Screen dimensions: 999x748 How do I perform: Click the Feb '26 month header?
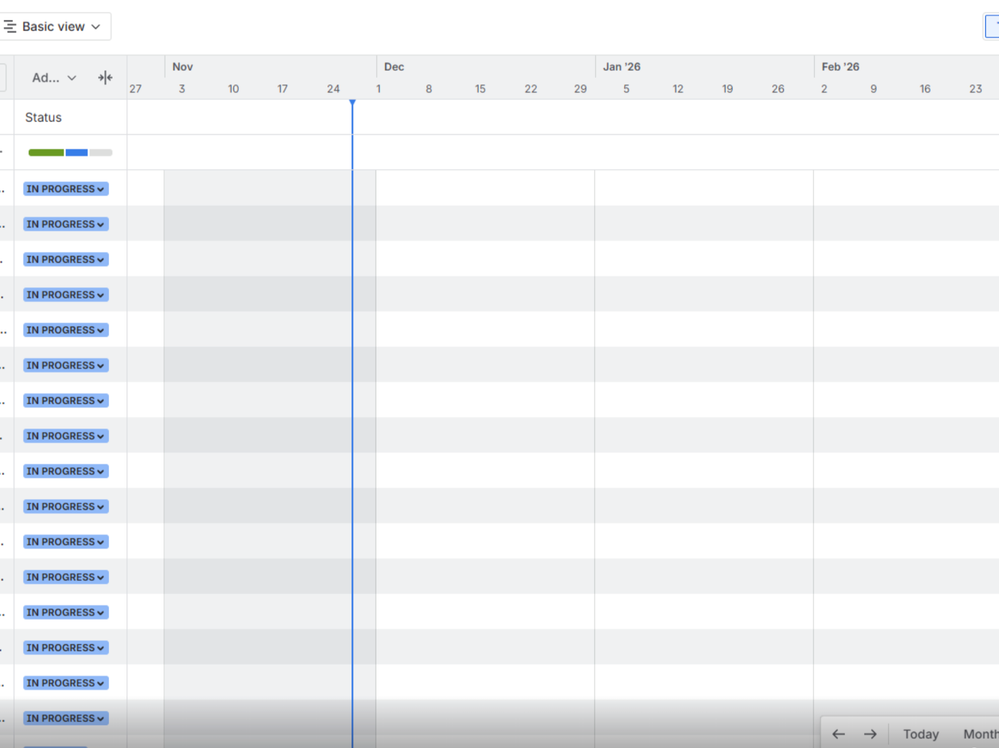point(840,67)
